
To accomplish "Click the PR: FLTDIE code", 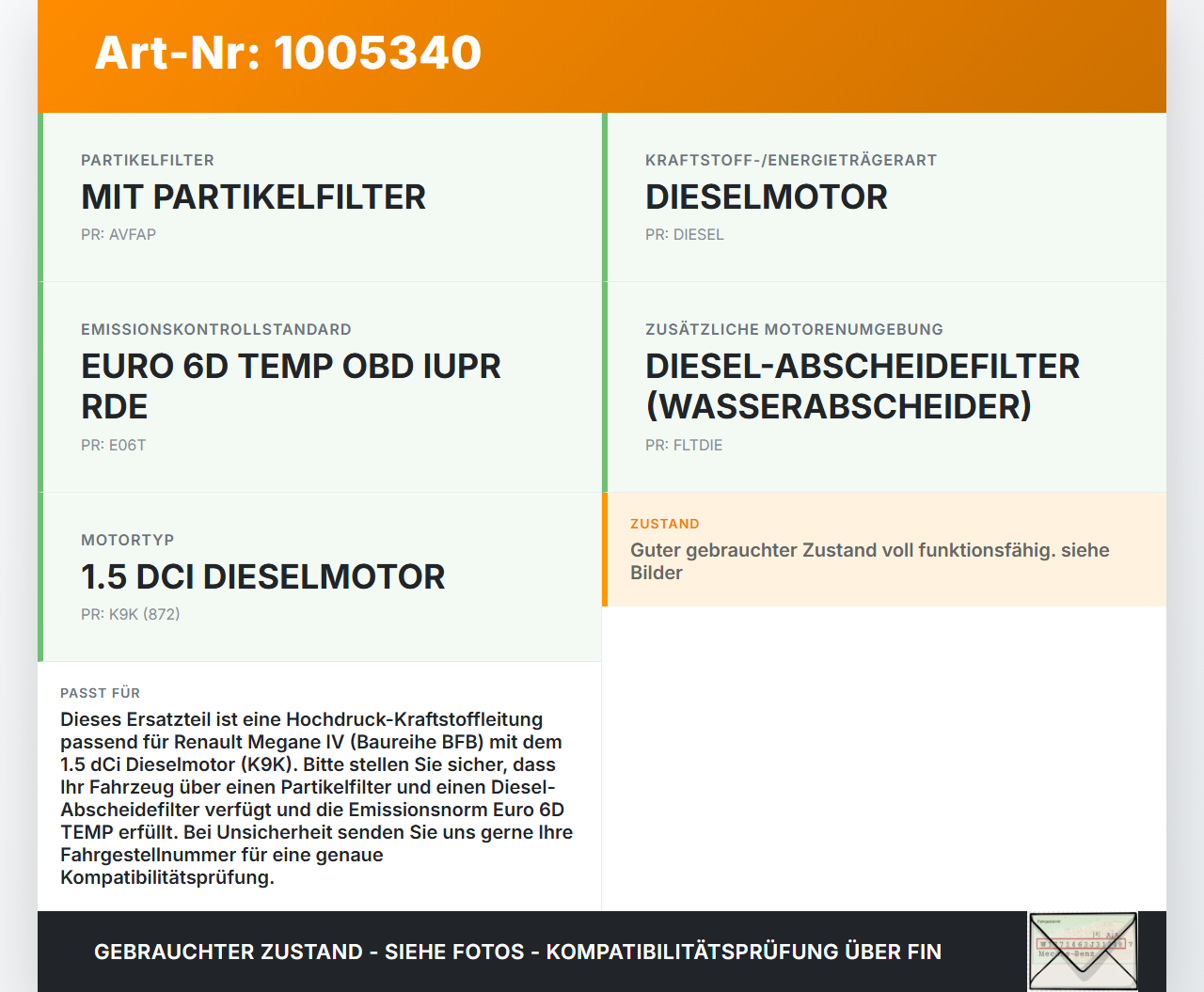I will pyautogui.click(x=684, y=445).
